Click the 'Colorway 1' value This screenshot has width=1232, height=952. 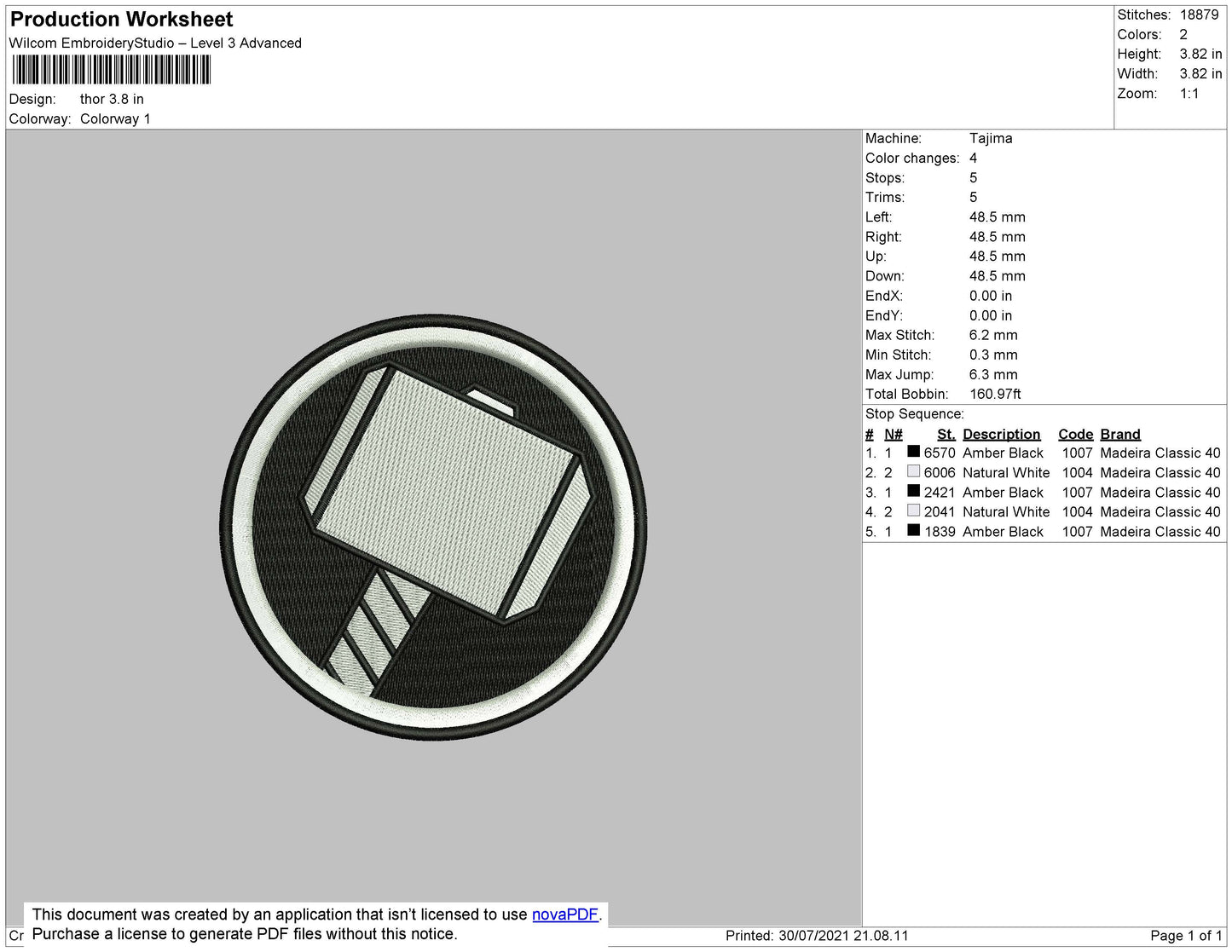115,118
